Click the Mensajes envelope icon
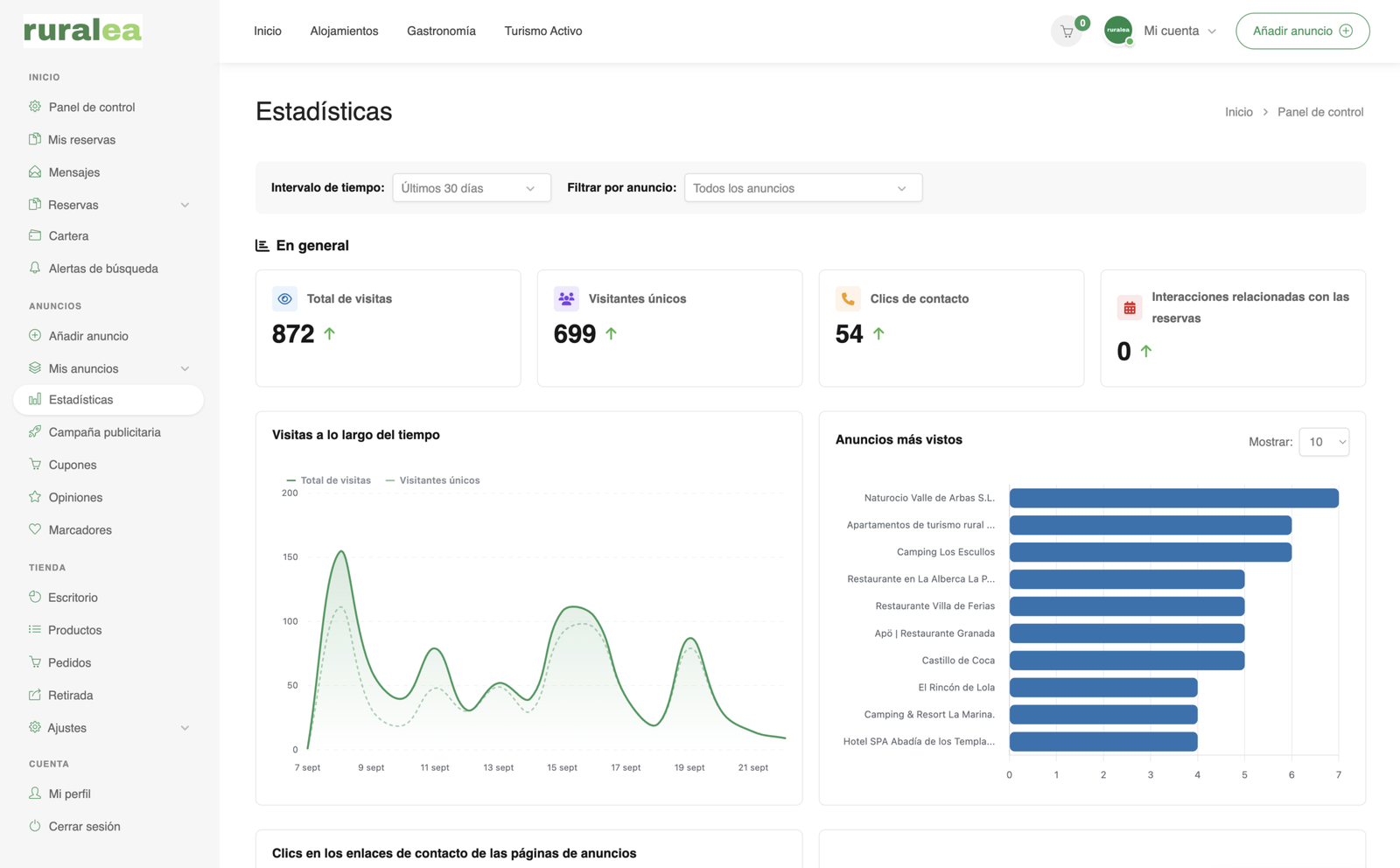This screenshot has width=1400, height=868. click(x=35, y=171)
